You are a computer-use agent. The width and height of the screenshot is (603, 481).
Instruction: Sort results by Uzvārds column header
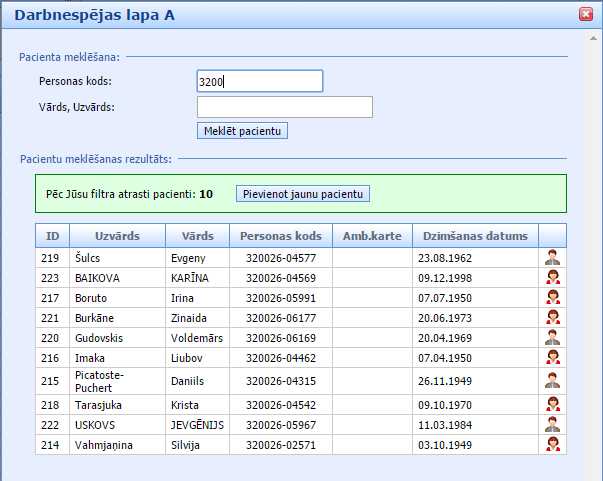(x=116, y=236)
